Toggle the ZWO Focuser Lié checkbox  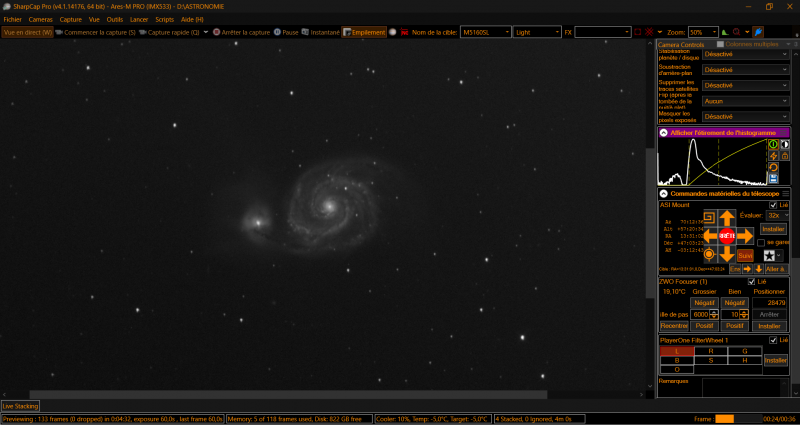click(751, 282)
